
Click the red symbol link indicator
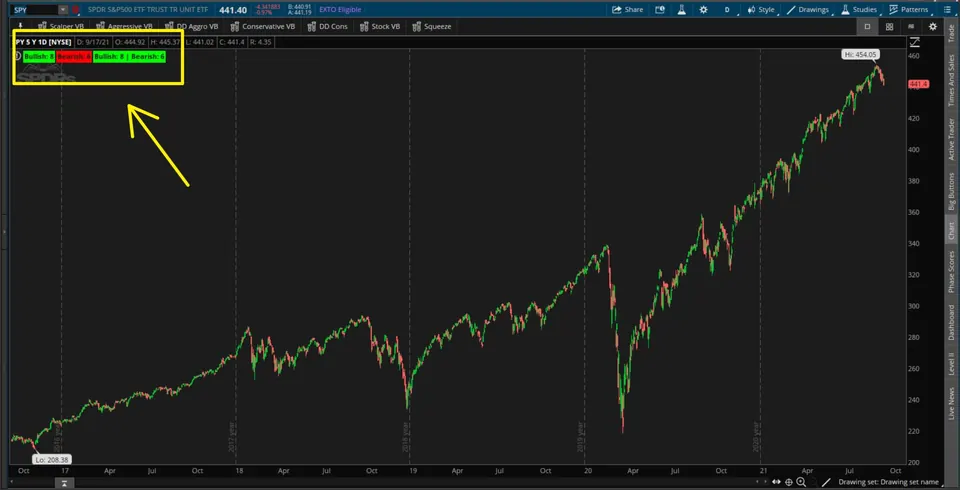pyautogui.click(x=75, y=10)
